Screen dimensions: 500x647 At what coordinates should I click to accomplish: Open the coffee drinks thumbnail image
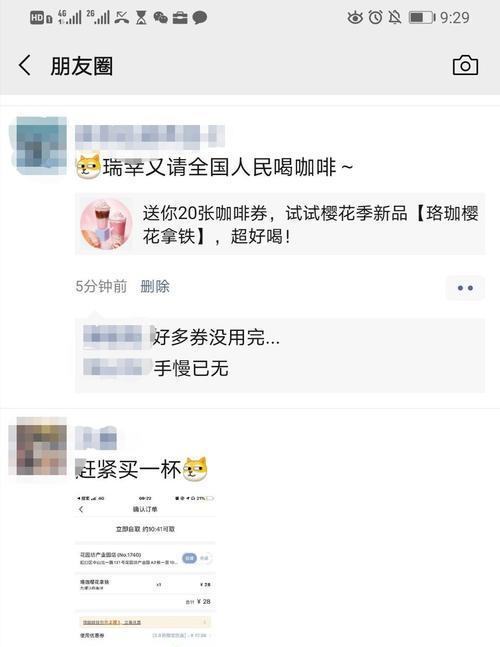pos(106,224)
